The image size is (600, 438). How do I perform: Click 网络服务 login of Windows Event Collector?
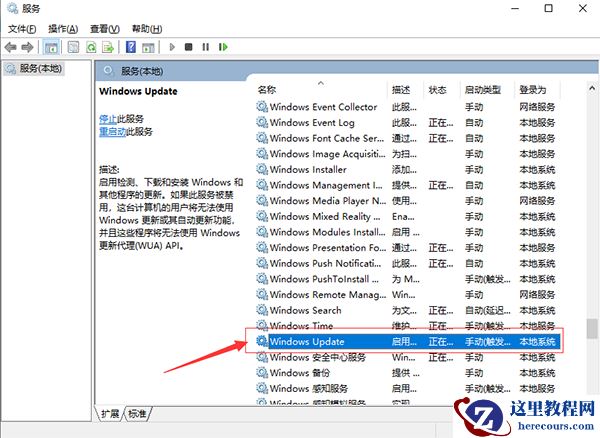(537, 107)
